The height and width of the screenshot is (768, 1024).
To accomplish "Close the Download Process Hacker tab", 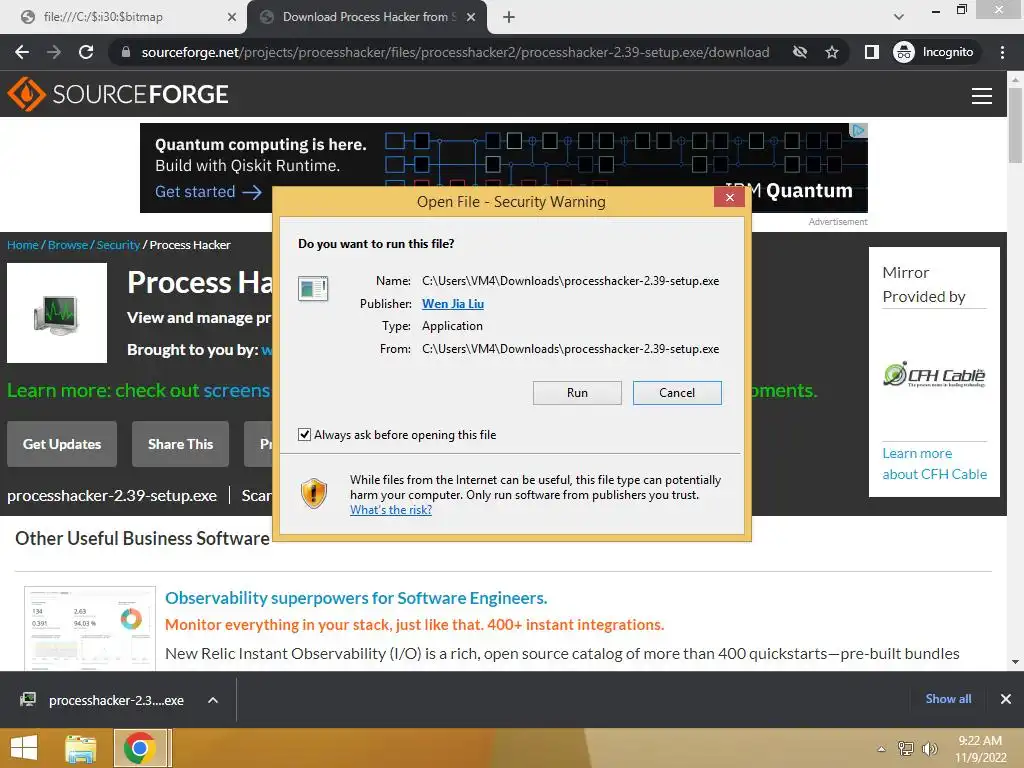I will [471, 17].
